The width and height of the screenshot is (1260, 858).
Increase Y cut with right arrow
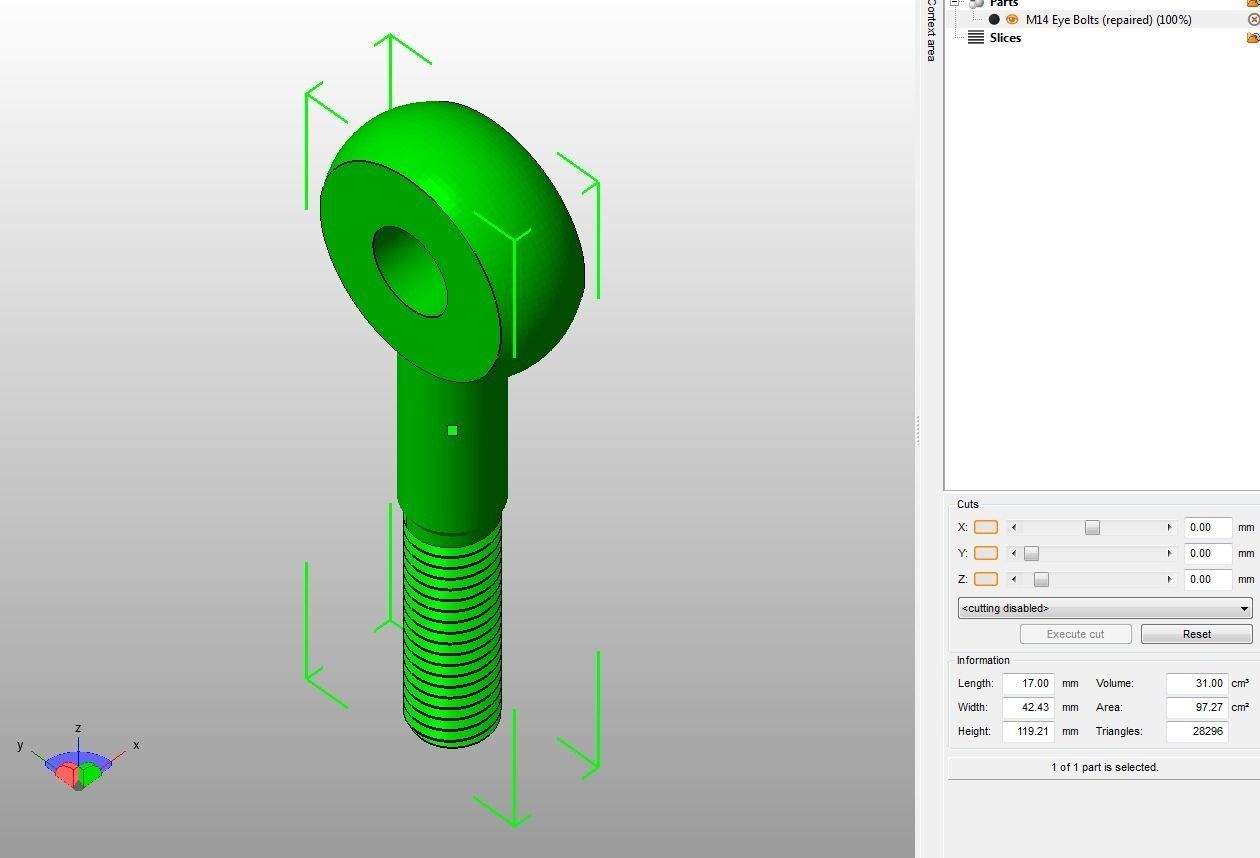[x=1169, y=553]
